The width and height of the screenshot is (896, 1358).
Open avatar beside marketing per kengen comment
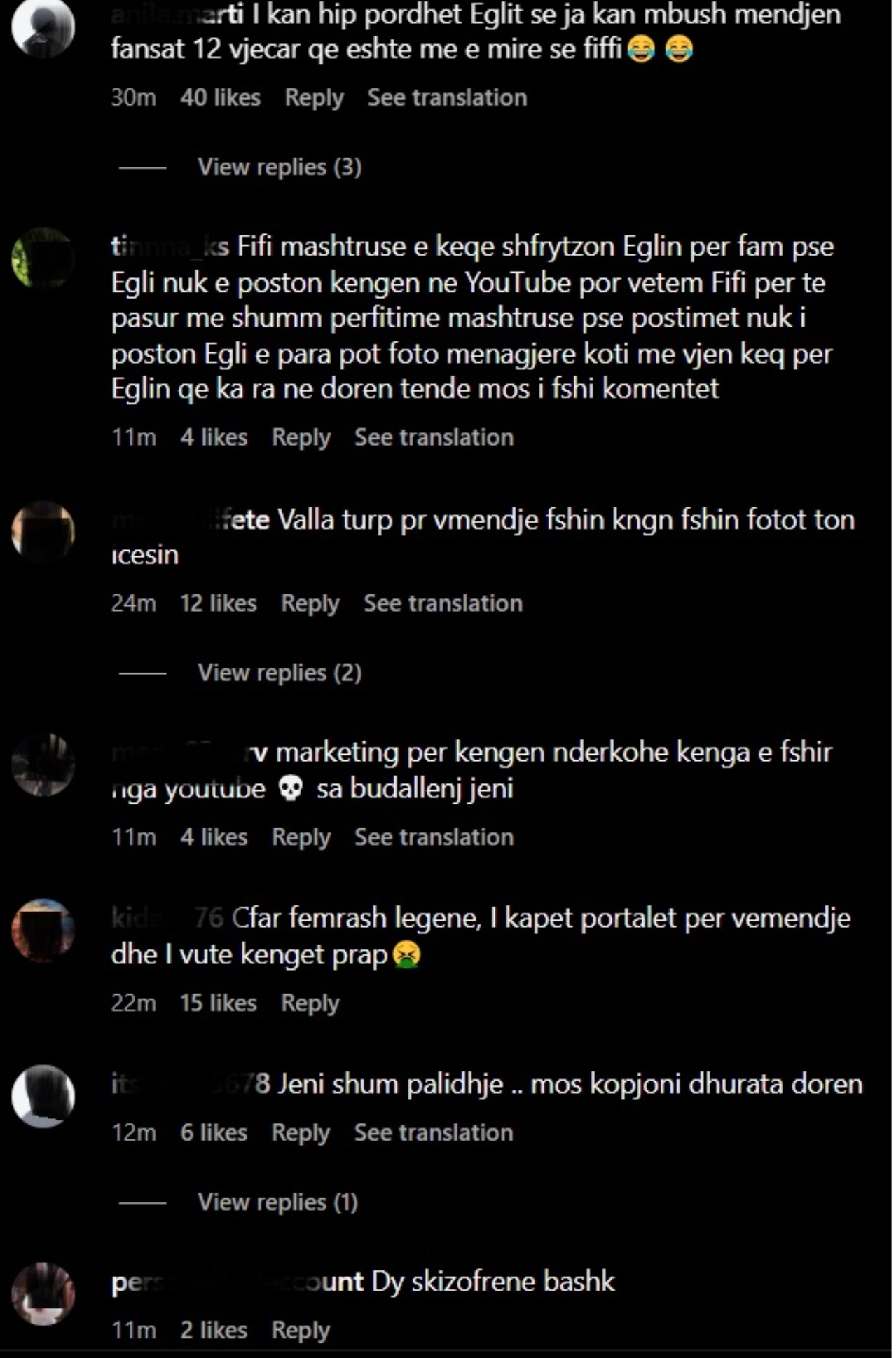pyautogui.click(x=43, y=764)
